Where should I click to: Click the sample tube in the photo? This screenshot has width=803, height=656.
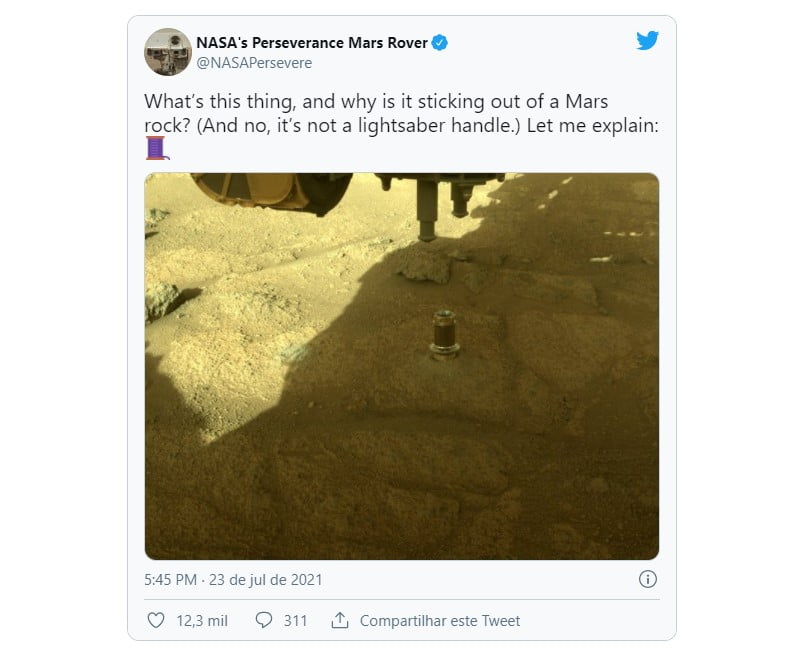(x=444, y=334)
